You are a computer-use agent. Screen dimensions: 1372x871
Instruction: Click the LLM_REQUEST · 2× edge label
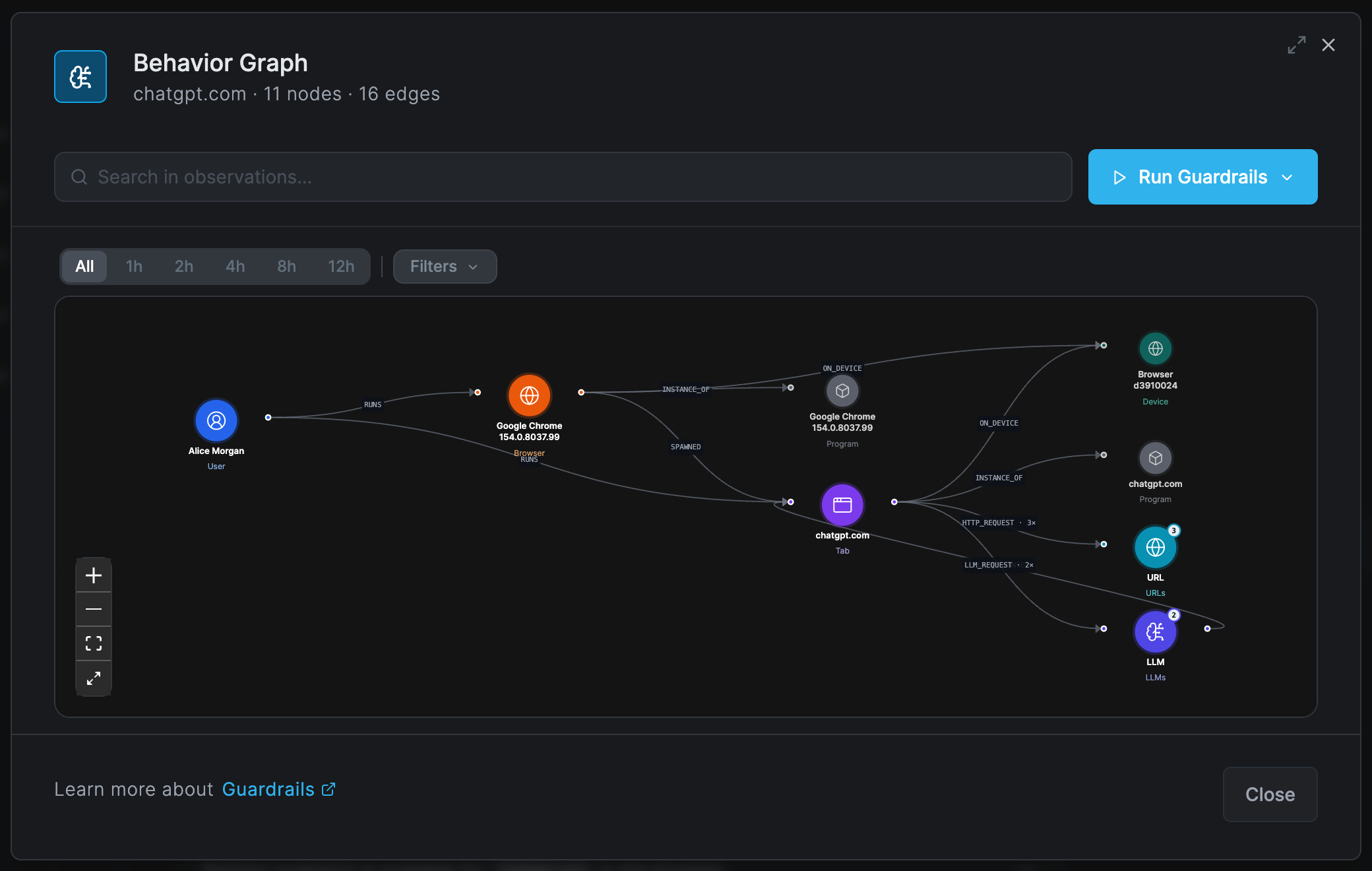coord(999,565)
